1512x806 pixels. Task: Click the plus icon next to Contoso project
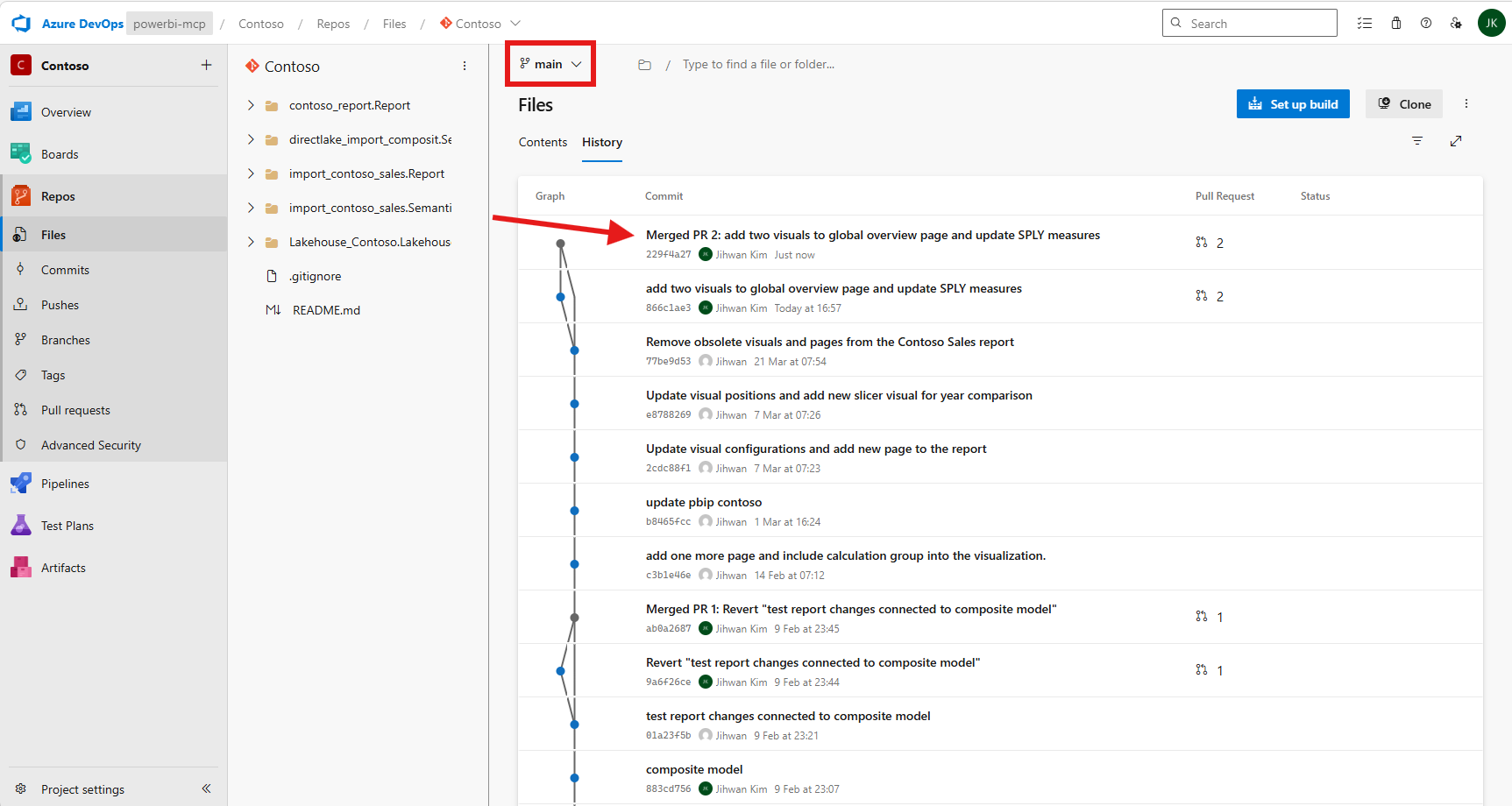tap(206, 65)
